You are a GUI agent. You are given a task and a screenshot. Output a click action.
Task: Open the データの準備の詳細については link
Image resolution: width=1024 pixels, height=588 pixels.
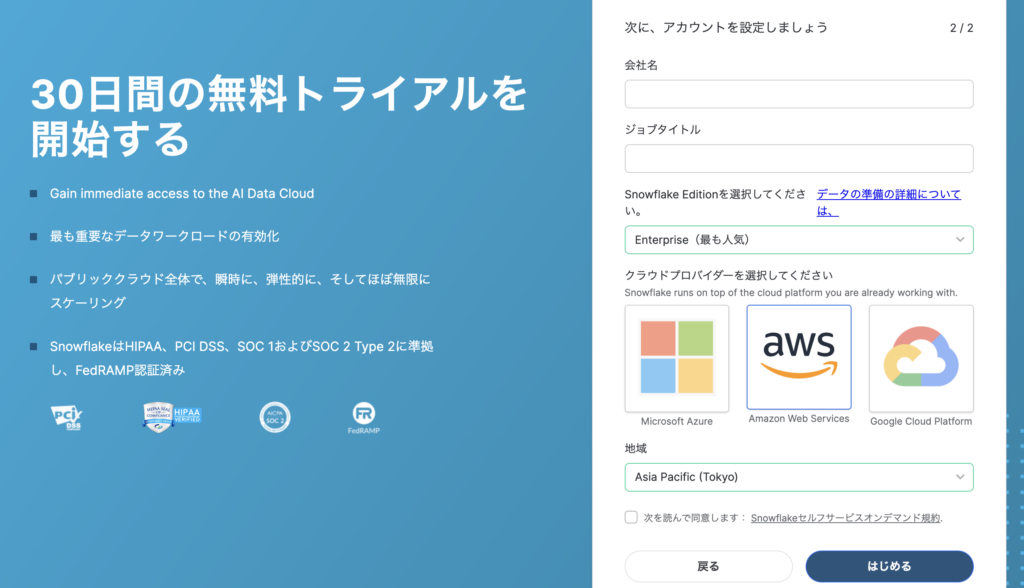(888, 194)
